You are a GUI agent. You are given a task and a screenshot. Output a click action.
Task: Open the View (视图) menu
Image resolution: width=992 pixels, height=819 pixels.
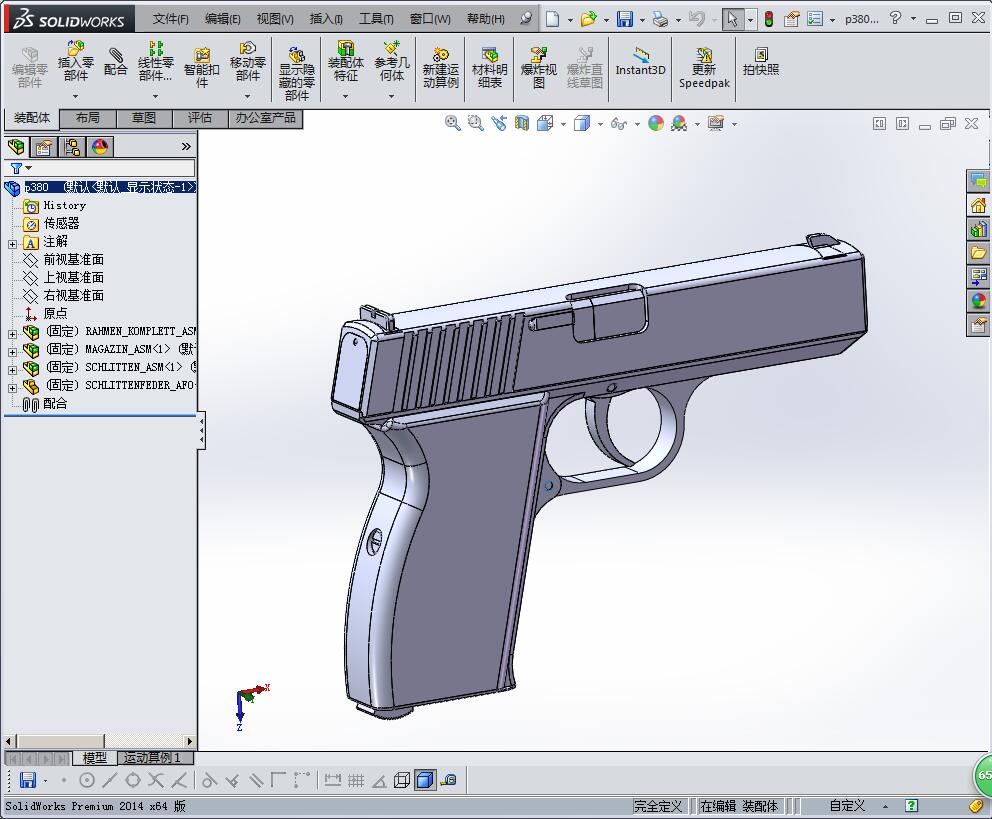coord(275,19)
